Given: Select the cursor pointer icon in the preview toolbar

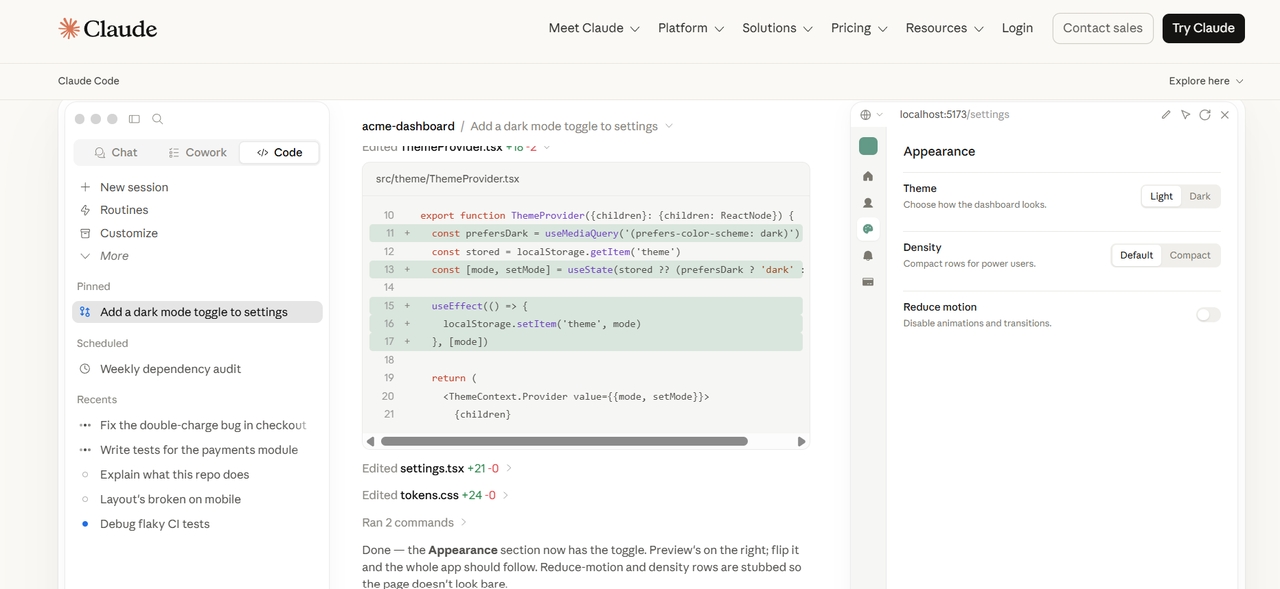Looking at the screenshot, I should (1185, 115).
